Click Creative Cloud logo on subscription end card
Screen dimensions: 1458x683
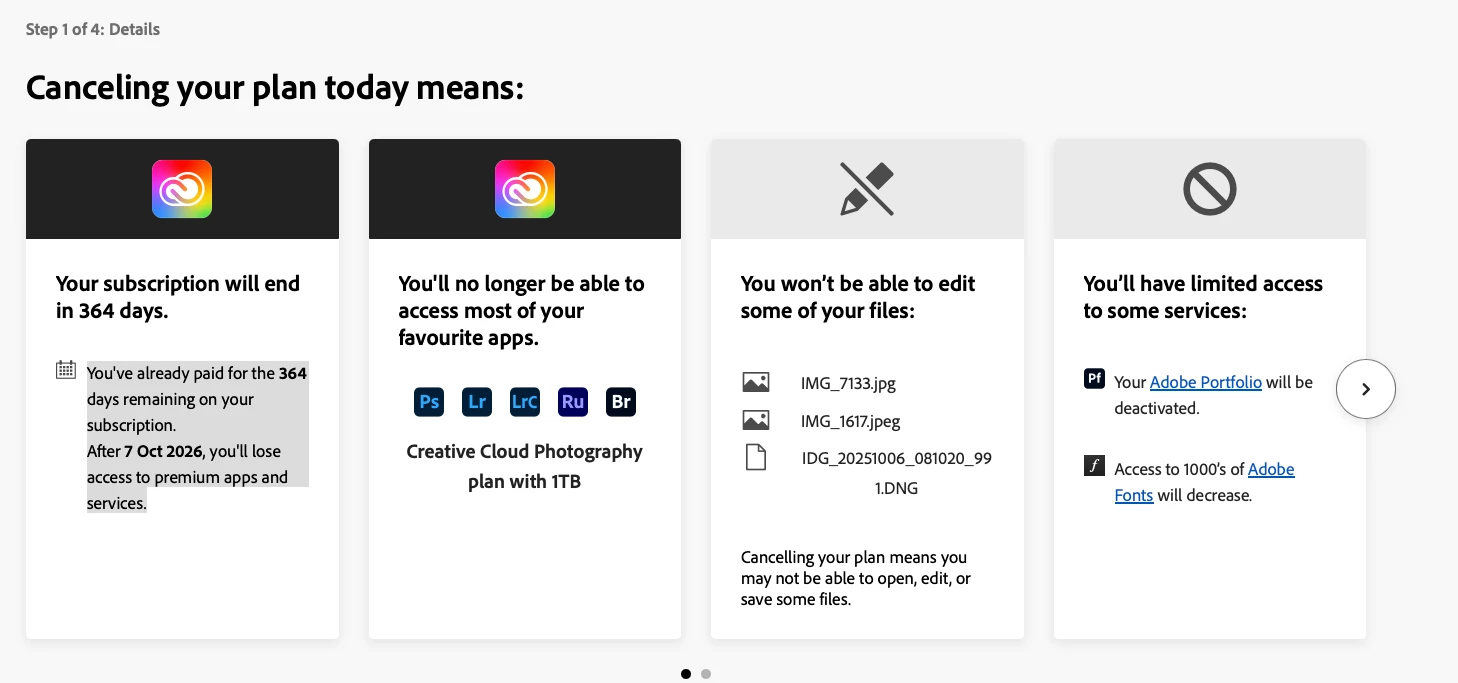coord(182,189)
